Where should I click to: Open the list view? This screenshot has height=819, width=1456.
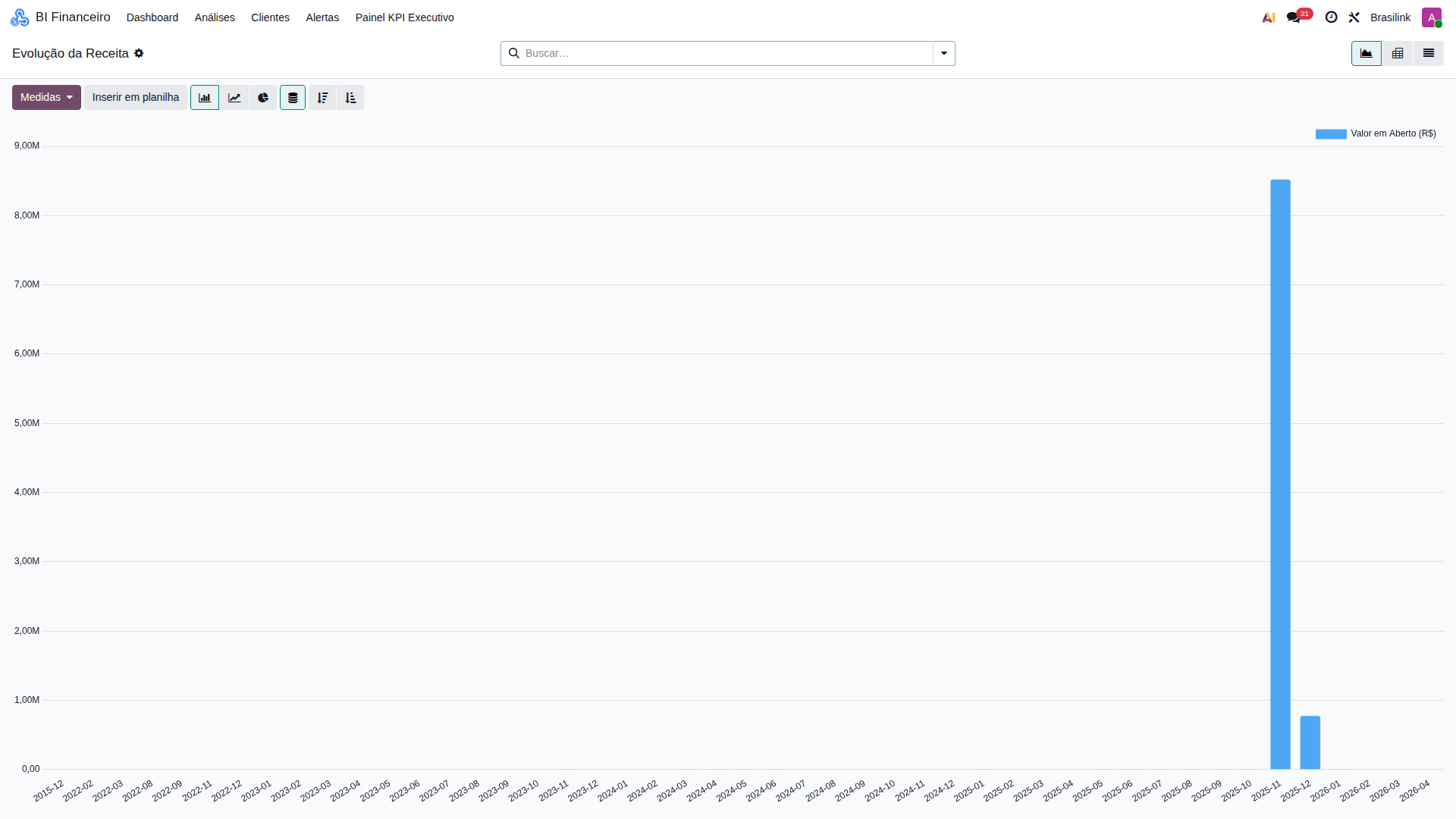[x=1429, y=54]
